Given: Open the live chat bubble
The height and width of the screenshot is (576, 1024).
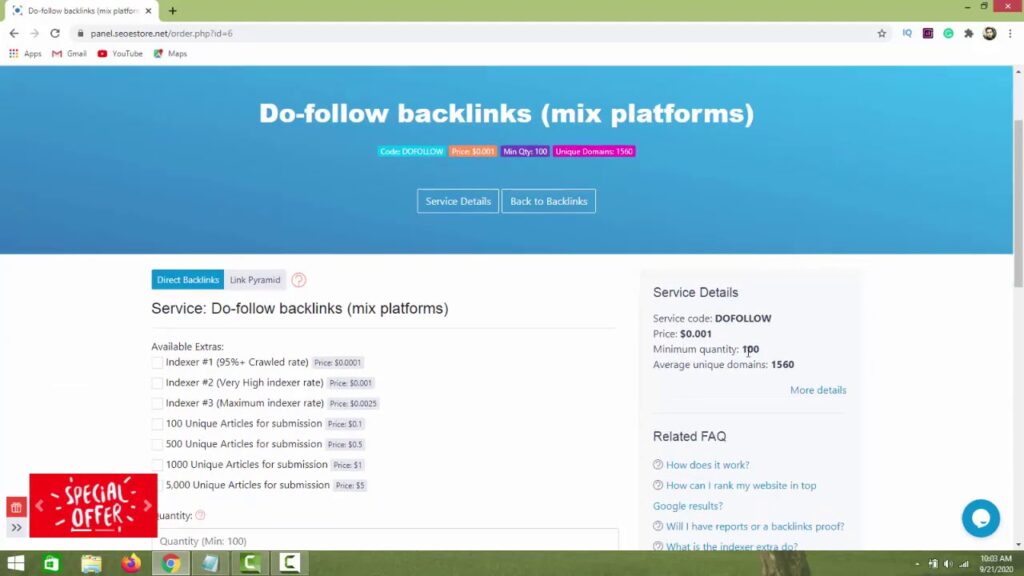Looking at the screenshot, I should (980, 518).
